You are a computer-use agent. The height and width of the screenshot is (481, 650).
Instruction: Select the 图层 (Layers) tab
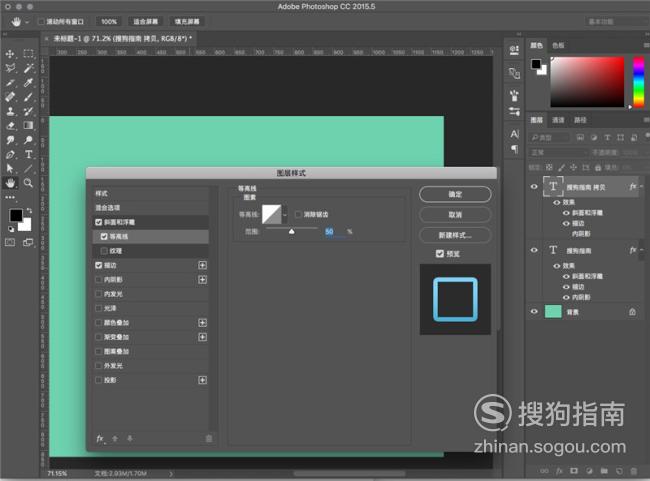(x=536, y=120)
